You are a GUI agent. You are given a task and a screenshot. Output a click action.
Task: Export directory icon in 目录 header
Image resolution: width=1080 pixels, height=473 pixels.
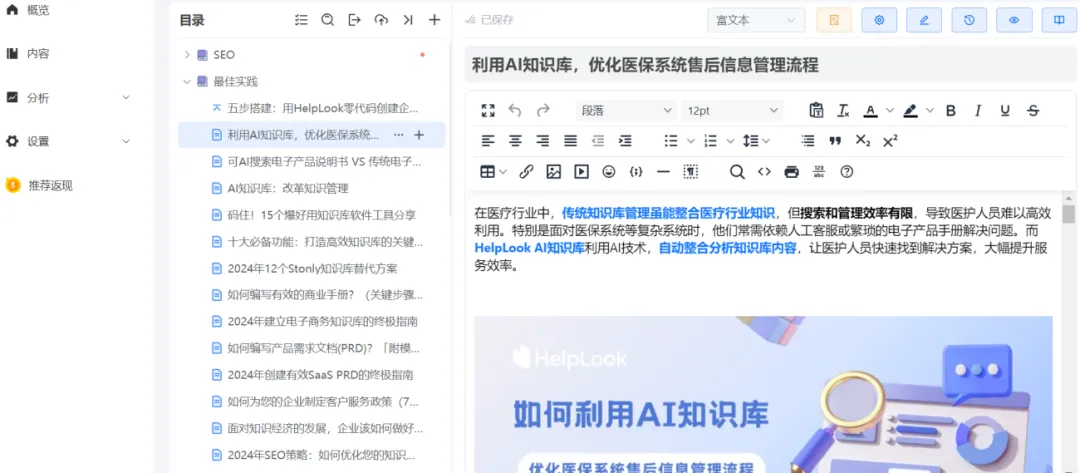(x=355, y=20)
